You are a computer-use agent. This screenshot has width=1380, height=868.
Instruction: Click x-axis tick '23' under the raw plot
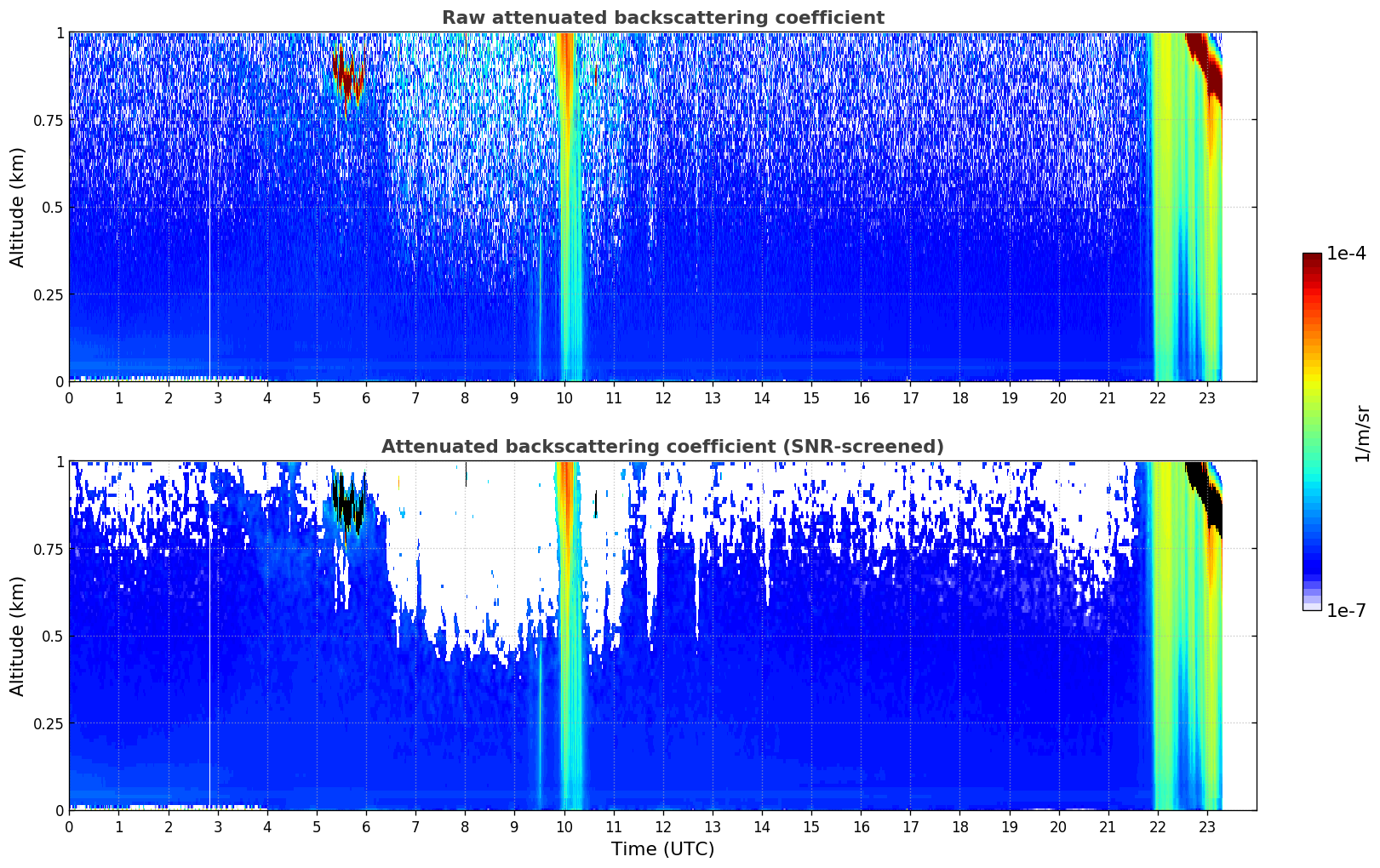1207,397
